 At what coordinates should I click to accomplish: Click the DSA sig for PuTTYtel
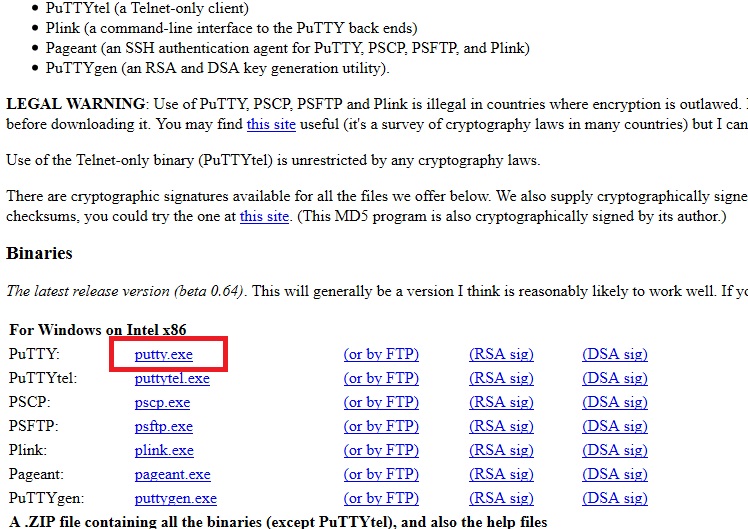pyautogui.click(x=615, y=378)
